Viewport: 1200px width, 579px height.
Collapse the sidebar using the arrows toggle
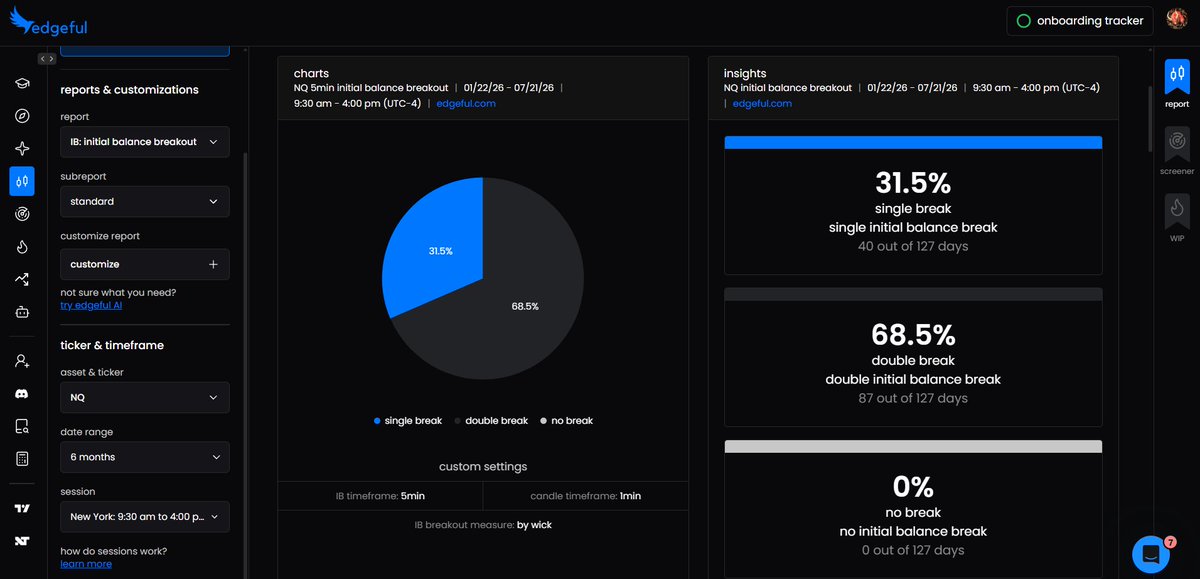click(x=46, y=59)
